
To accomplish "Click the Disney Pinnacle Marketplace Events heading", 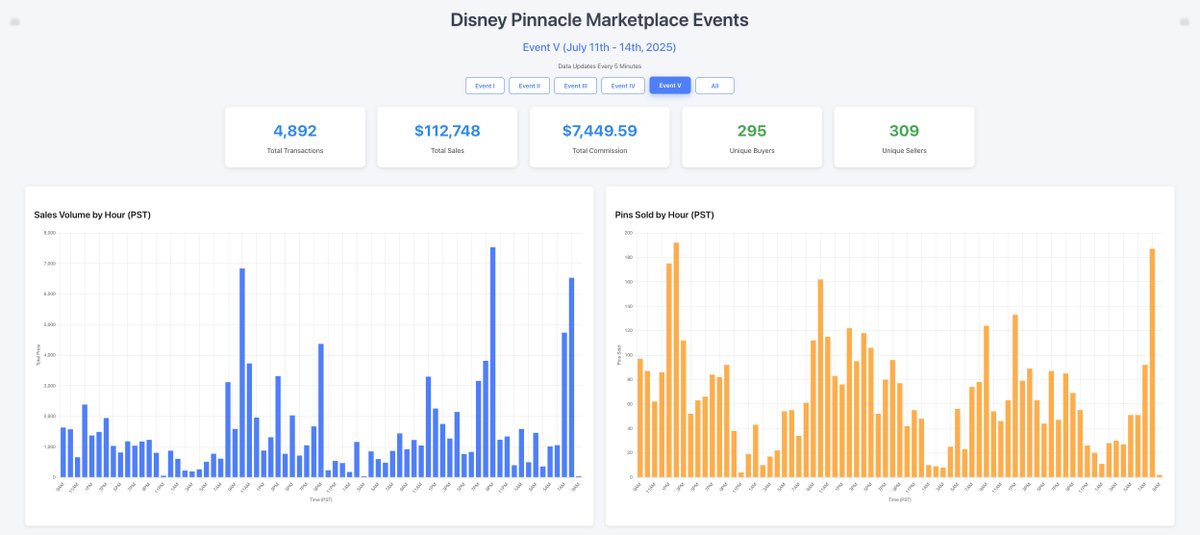I will tap(599, 20).
